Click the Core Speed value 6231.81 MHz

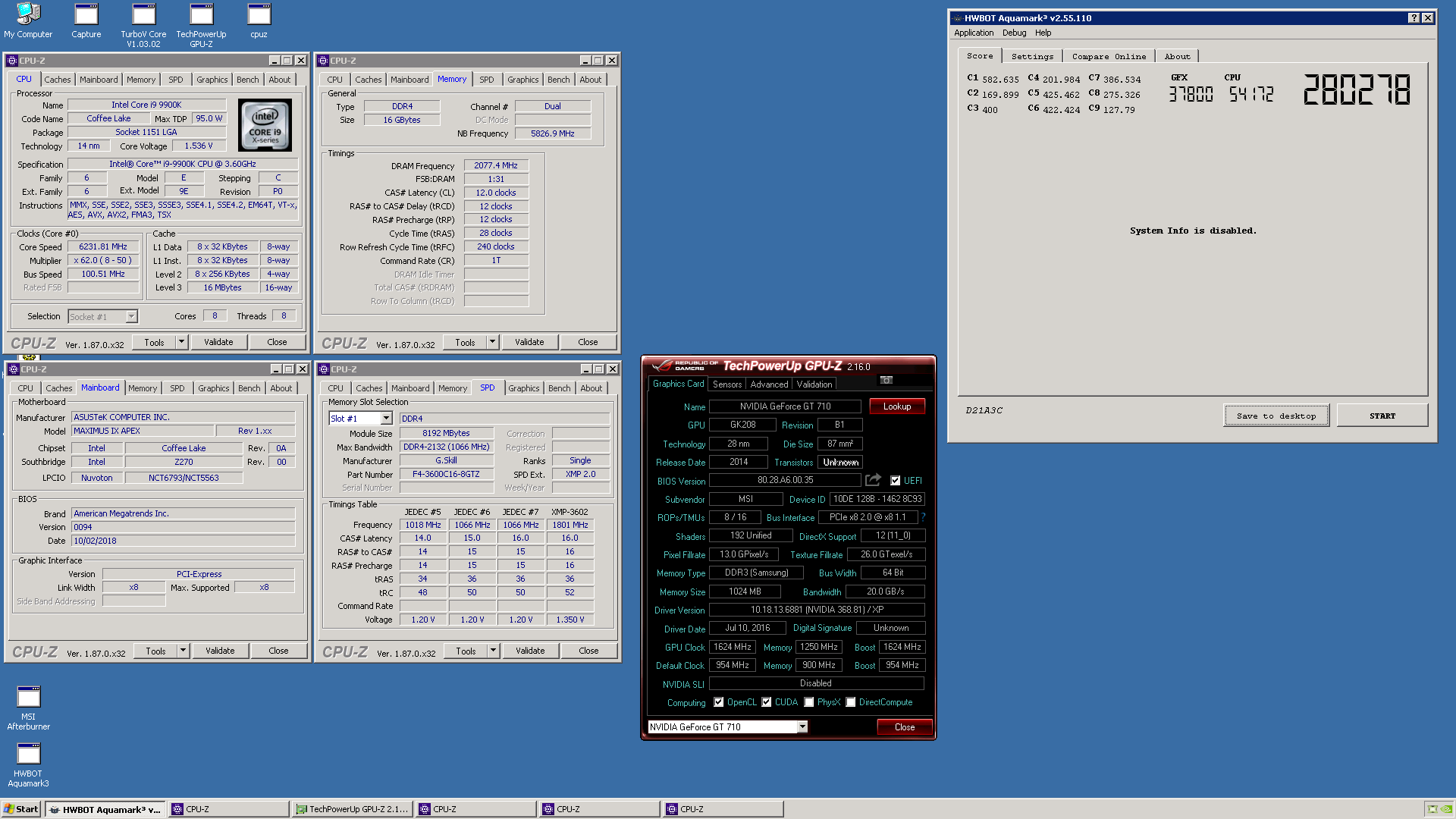pos(103,247)
